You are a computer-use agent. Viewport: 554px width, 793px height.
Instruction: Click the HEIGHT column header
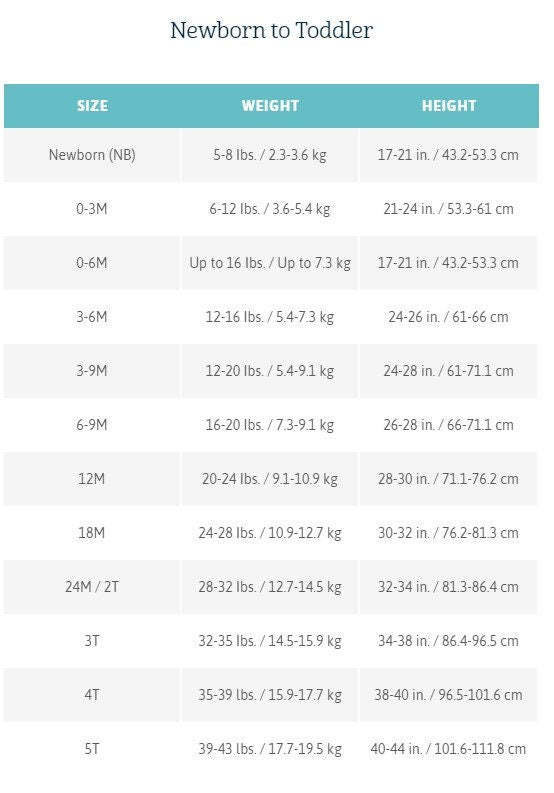(449, 106)
